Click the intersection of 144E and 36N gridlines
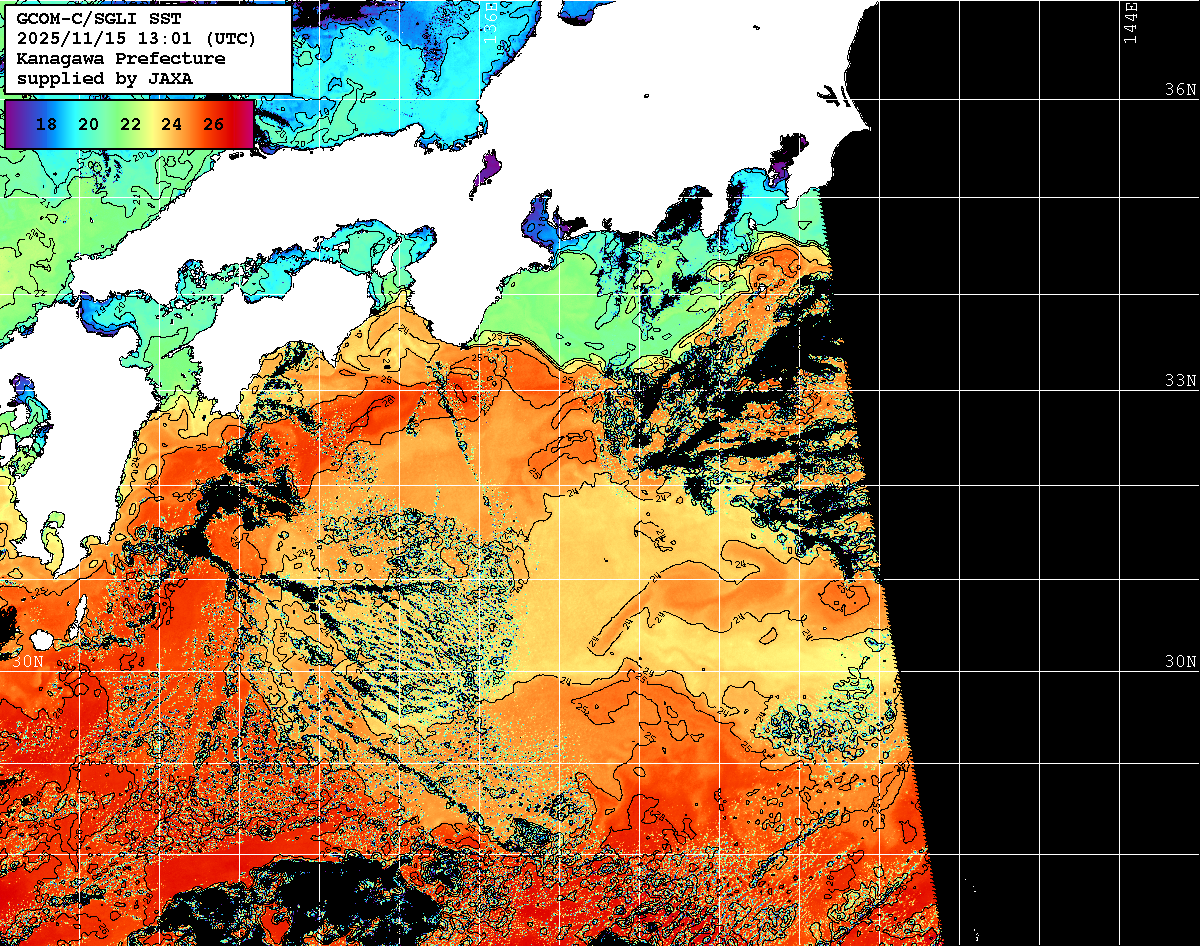Image resolution: width=1200 pixels, height=946 pixels. [x=1120, y=100]
